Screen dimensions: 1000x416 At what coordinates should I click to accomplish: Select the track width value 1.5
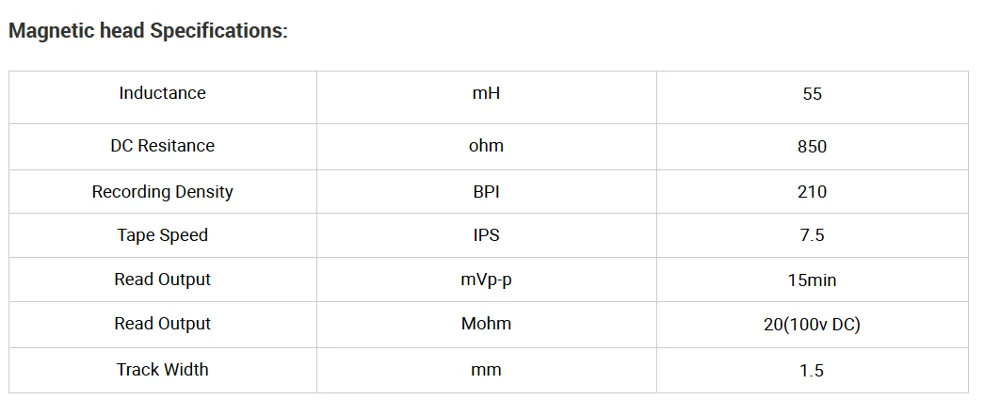tap(812, 370)
